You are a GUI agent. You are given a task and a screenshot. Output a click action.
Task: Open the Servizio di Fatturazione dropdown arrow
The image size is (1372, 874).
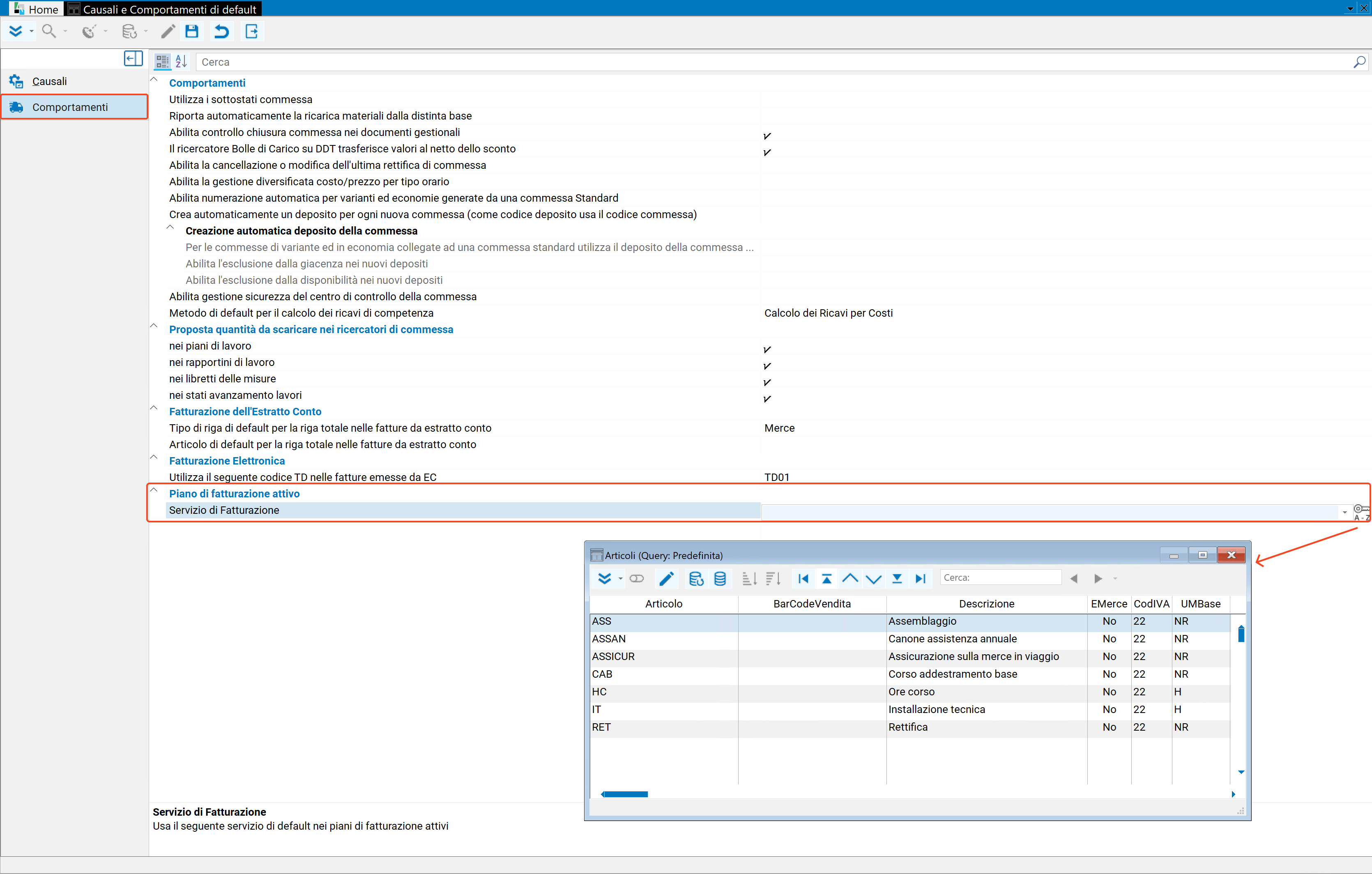click(1344, 512)
